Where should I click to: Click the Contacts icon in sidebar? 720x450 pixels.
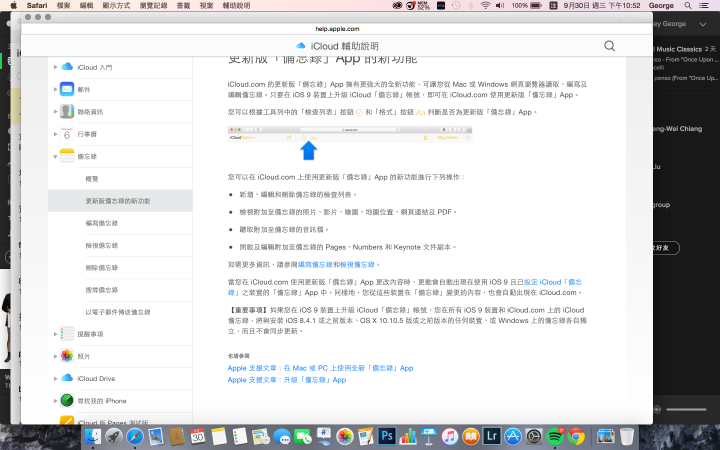pyautogui.click(x=67, y=111)
